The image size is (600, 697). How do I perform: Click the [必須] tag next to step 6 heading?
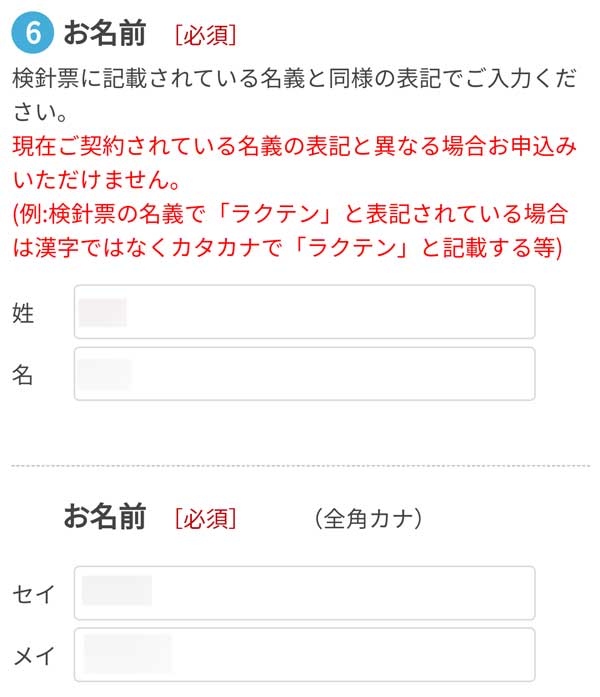pyautogui.click(x=205, y=35)
